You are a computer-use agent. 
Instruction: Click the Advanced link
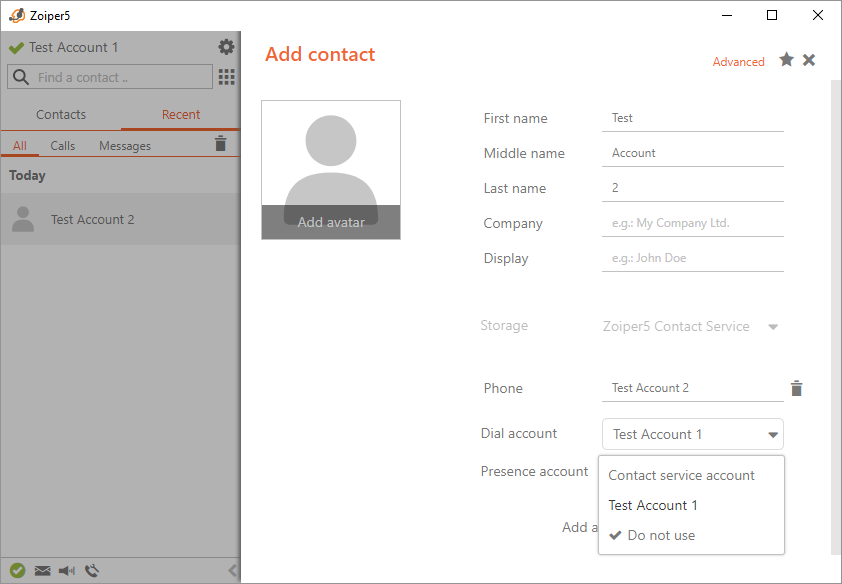738,62
